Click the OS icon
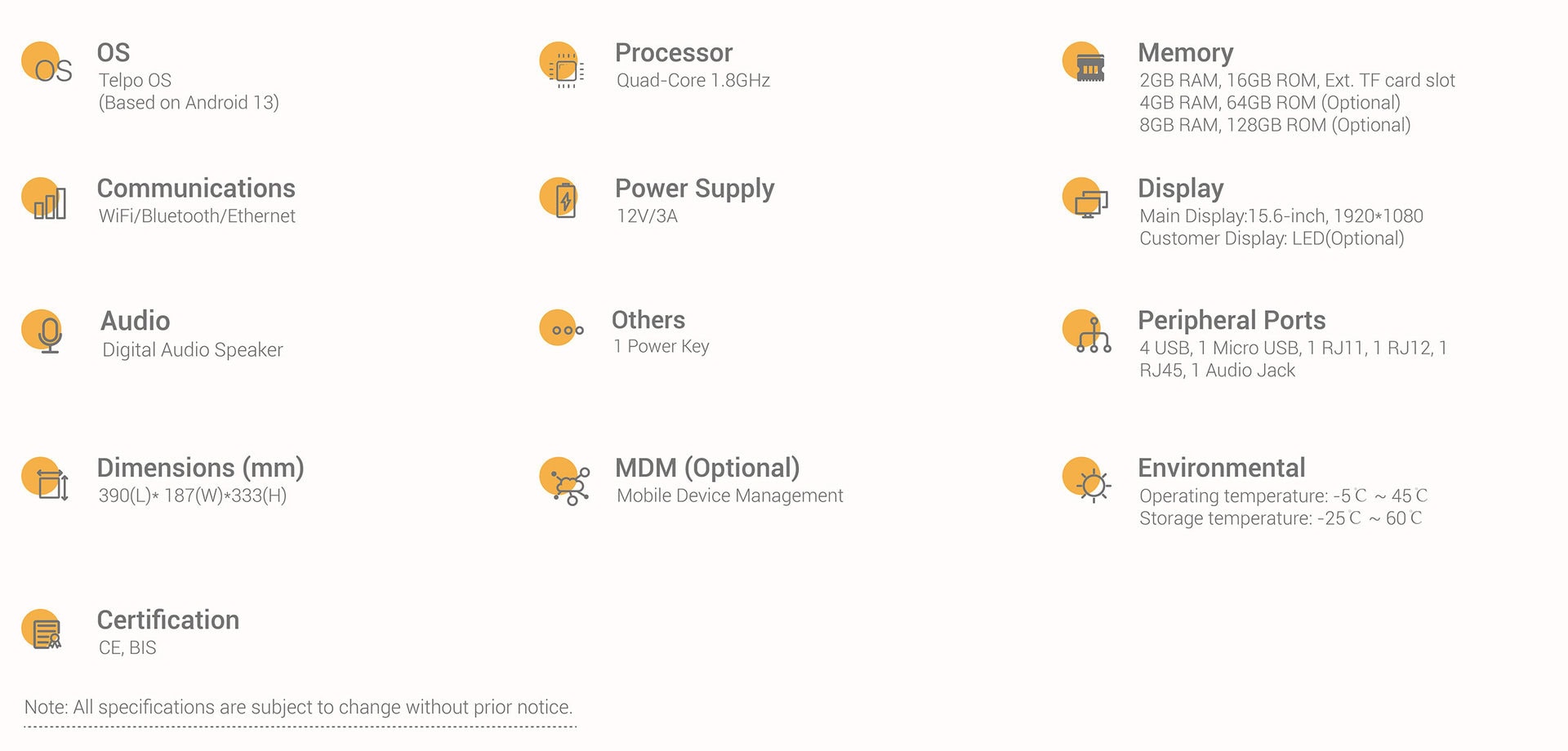The width and height of the screenshot is (1568, 751). coord(47,64)
